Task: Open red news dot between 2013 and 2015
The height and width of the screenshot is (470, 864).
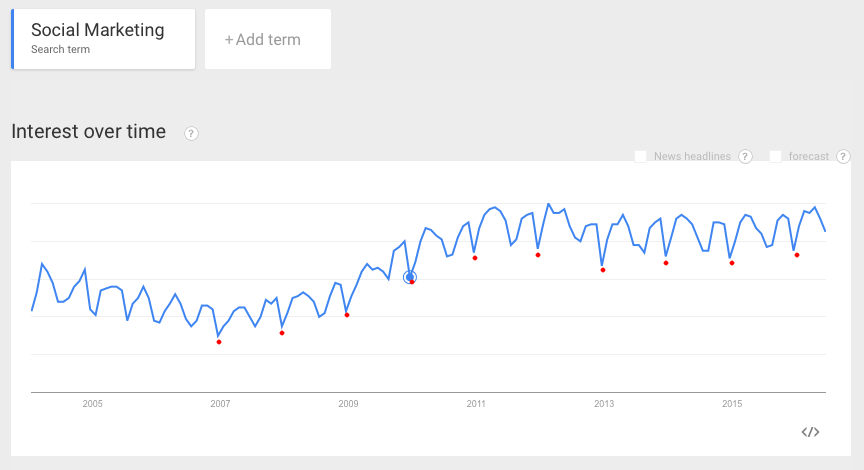Action: click(x=666, y=263)
